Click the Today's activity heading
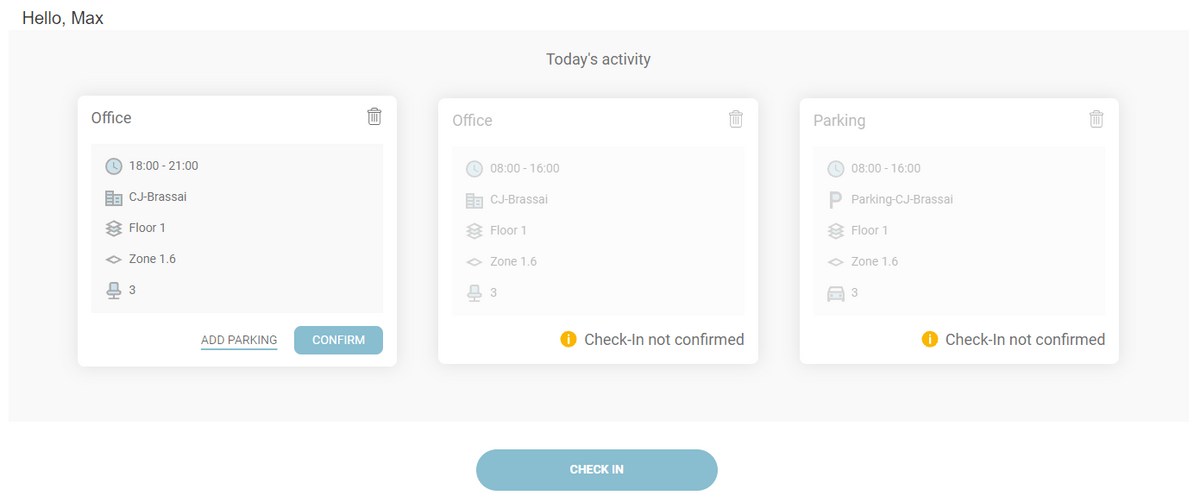This screenshot has width=1200, height=501. (598, 59)
